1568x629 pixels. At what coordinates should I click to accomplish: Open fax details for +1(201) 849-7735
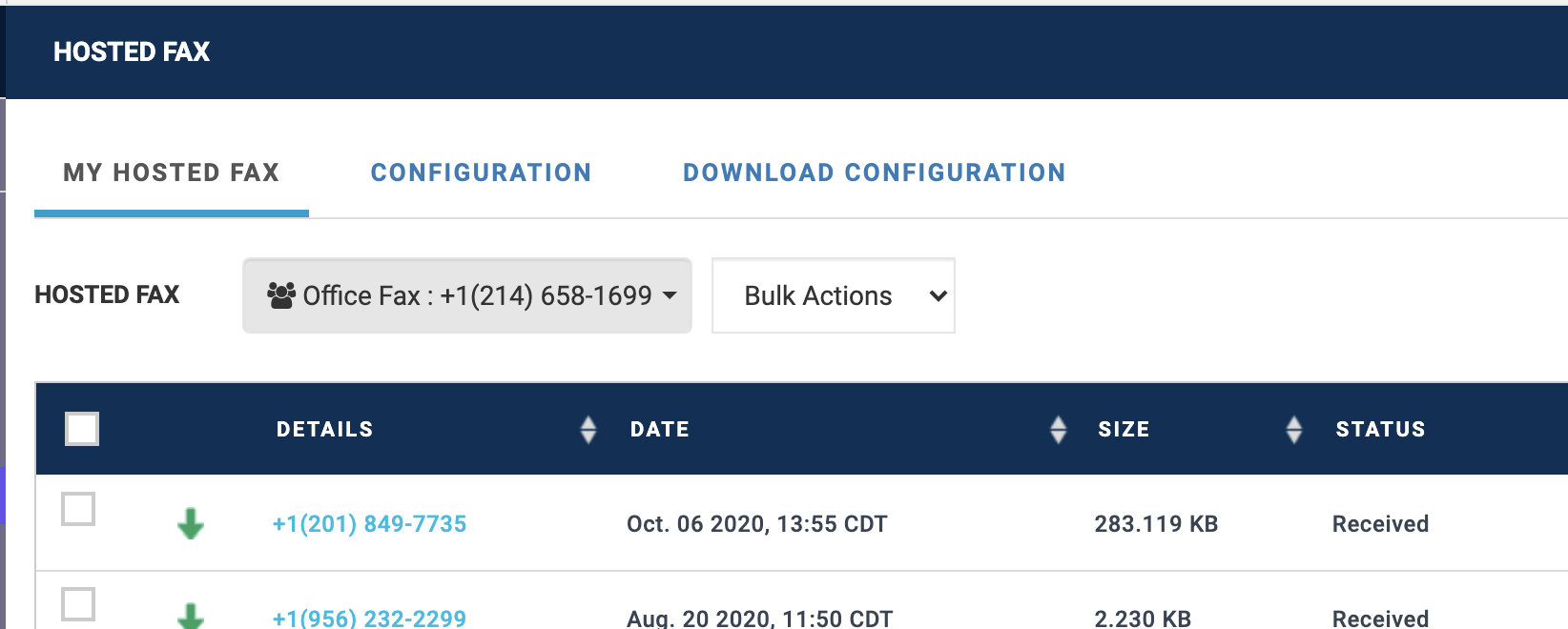point(369,524)
